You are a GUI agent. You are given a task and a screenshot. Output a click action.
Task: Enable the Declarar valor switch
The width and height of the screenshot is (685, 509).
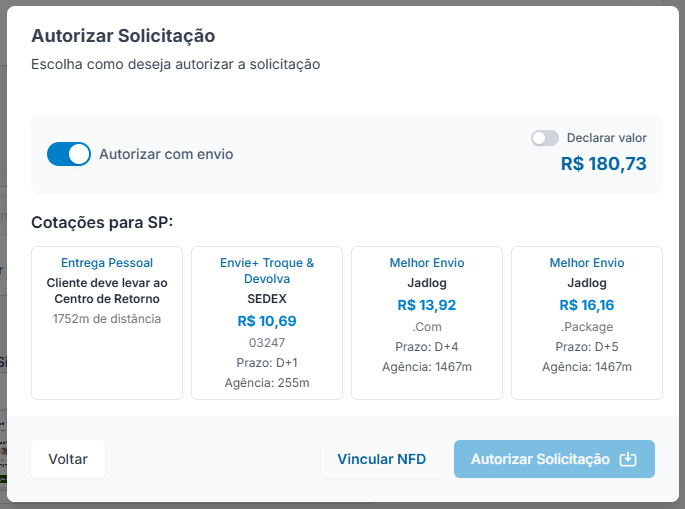tap(545, 138)
